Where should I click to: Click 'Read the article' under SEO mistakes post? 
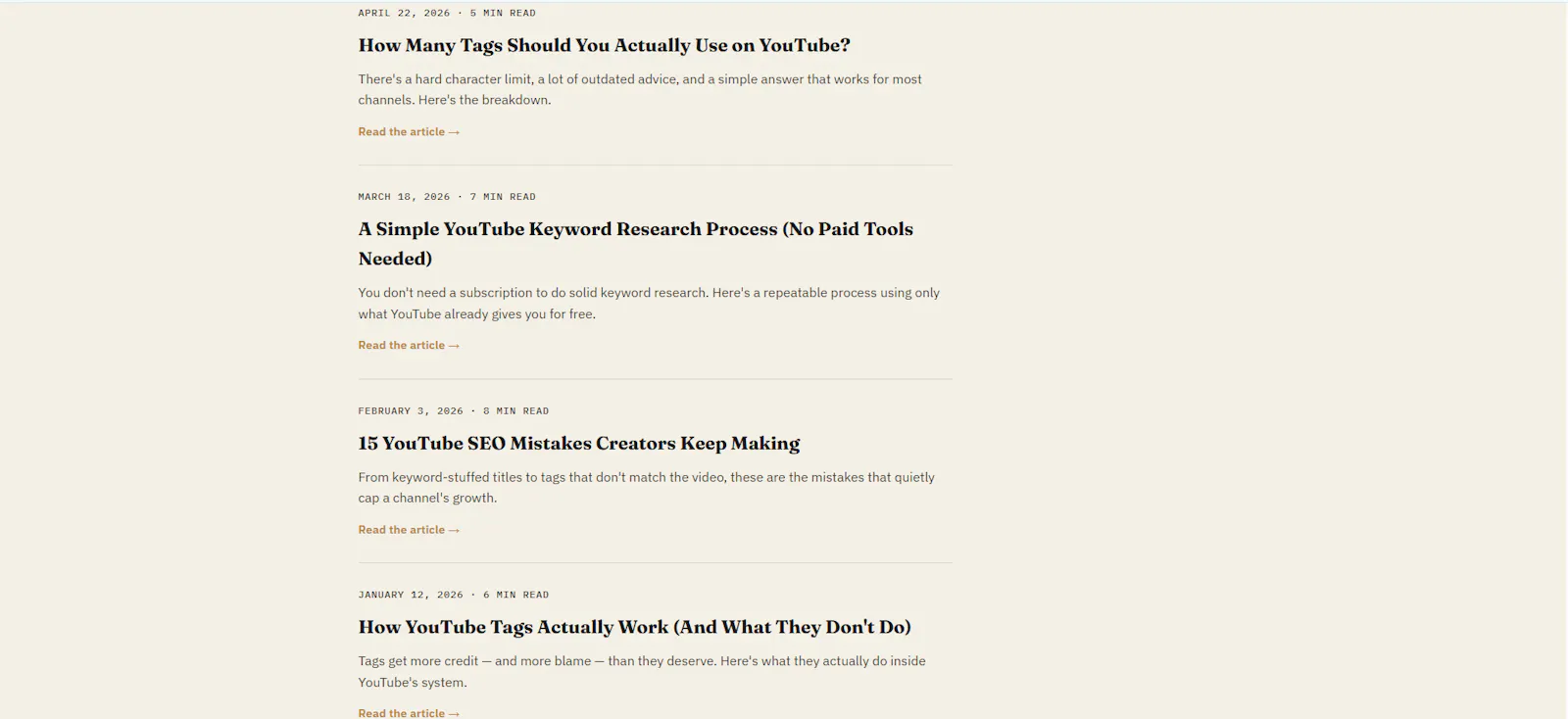pyautogui.click(x=409, y=530)
